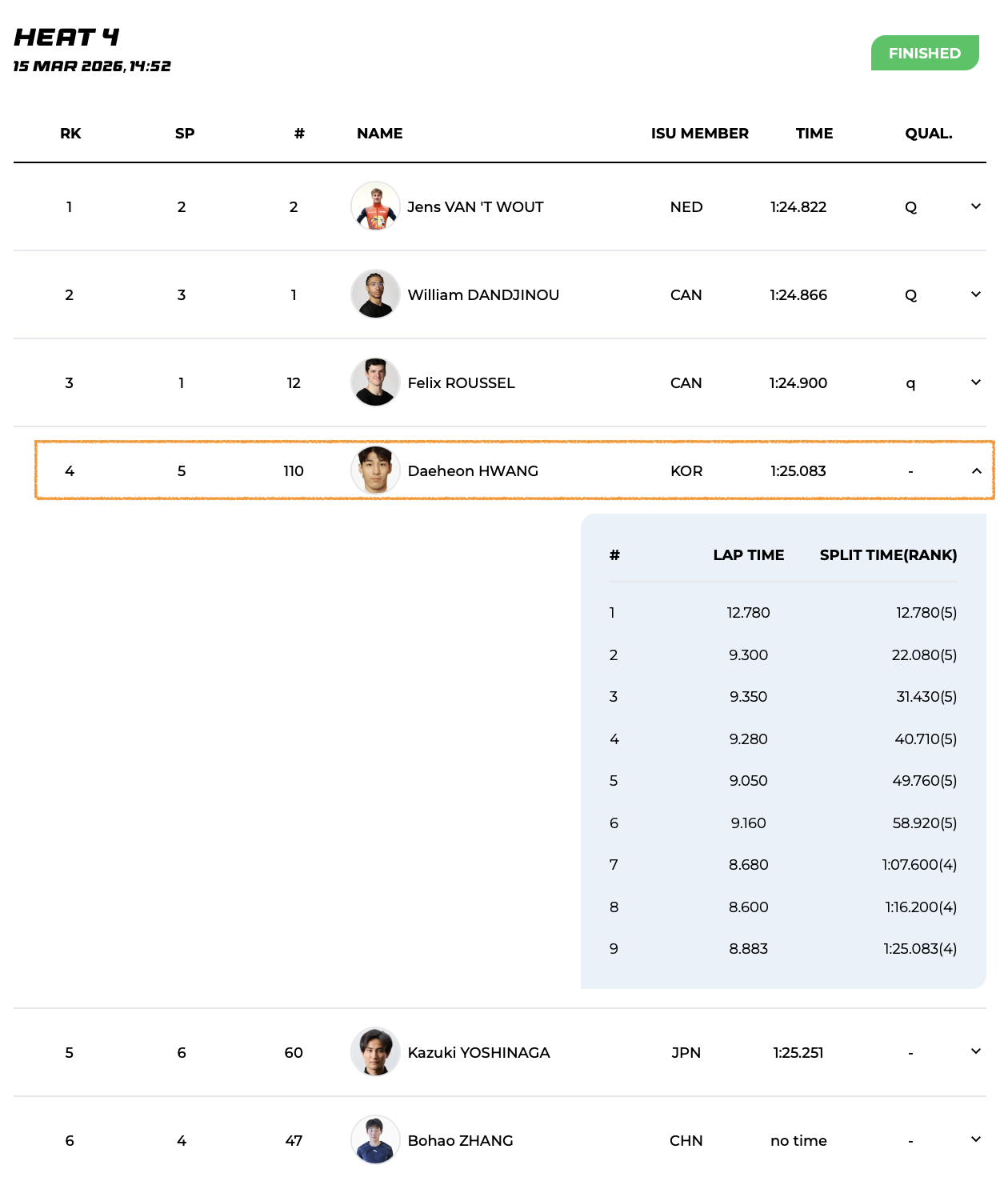Click Jens VAN 'T WOUT profile photo
The image size is (1008, 1189).
click(x=375, y=206)
